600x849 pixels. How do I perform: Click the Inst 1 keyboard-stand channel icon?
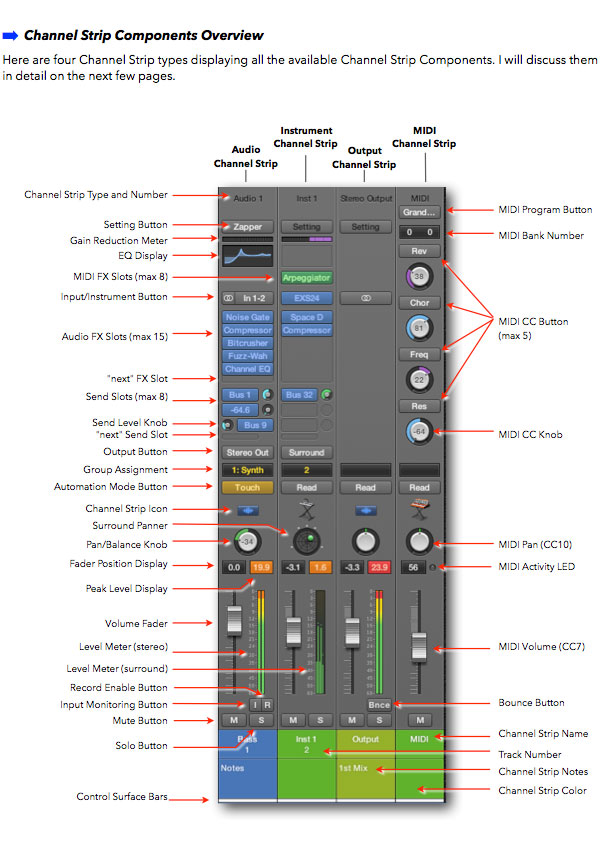point(306,510)
